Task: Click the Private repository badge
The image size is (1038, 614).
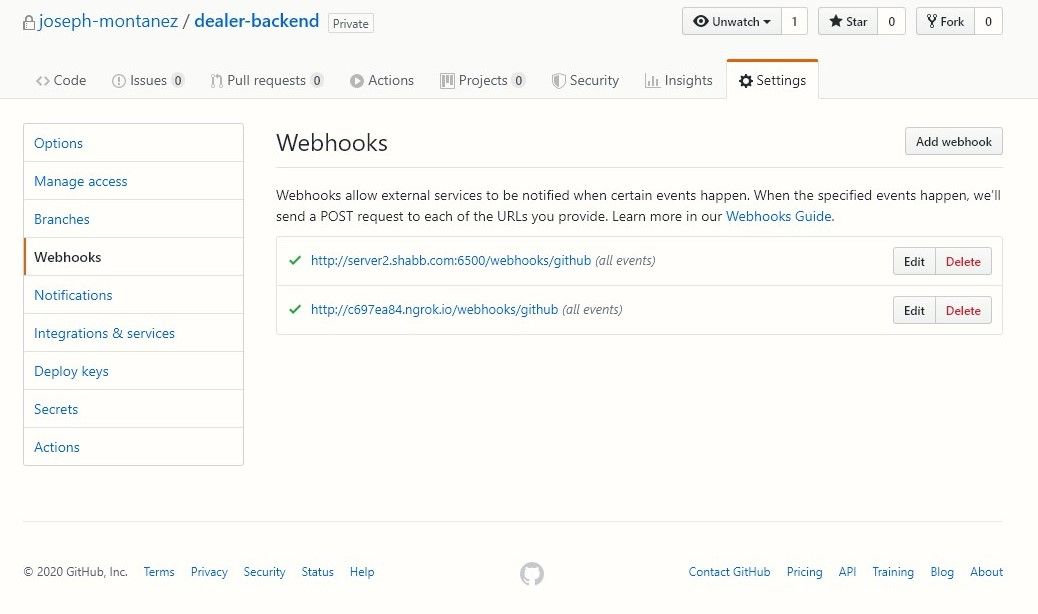Action: click(351, 23)
